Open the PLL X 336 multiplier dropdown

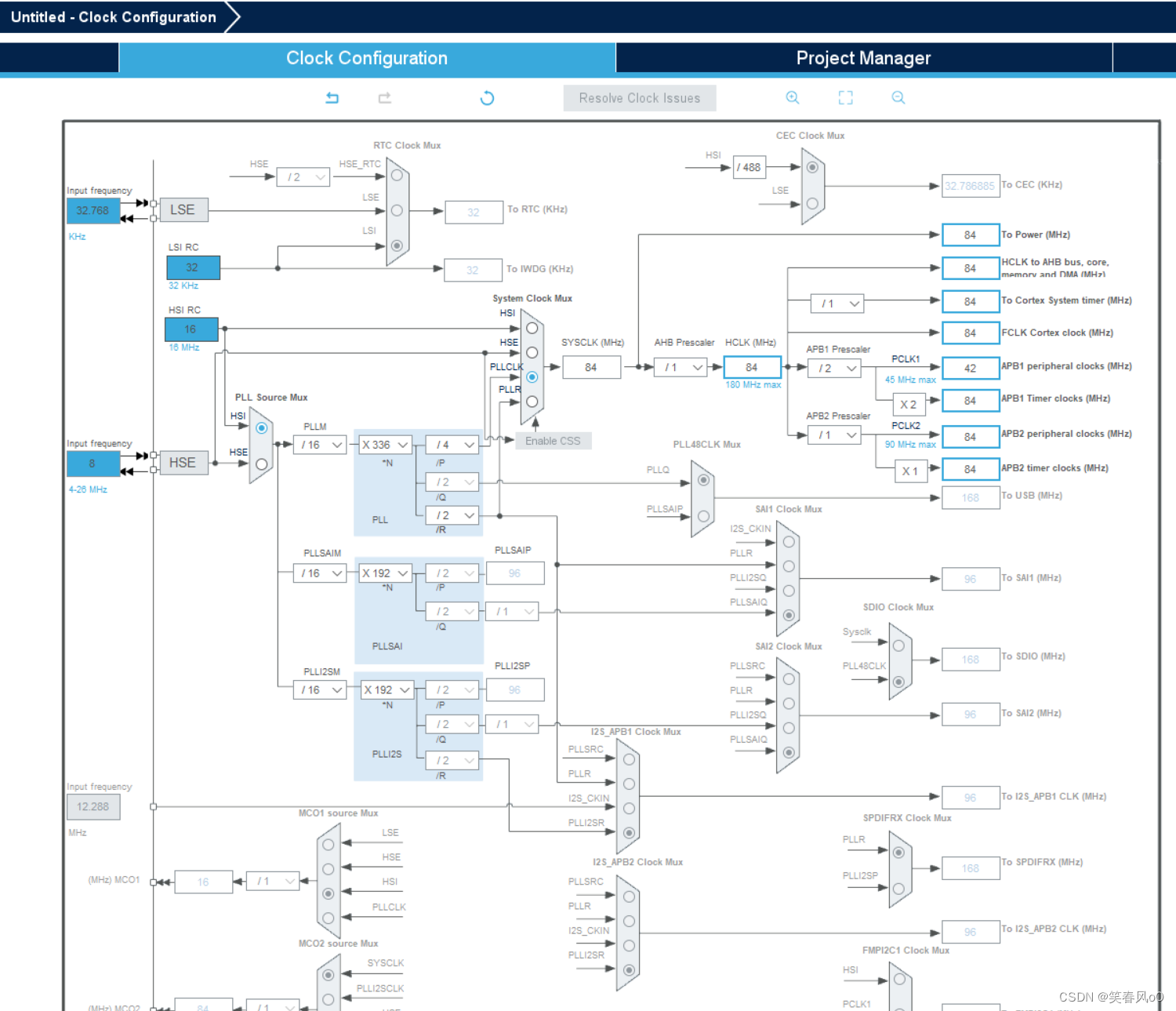[x=385, y=445]
